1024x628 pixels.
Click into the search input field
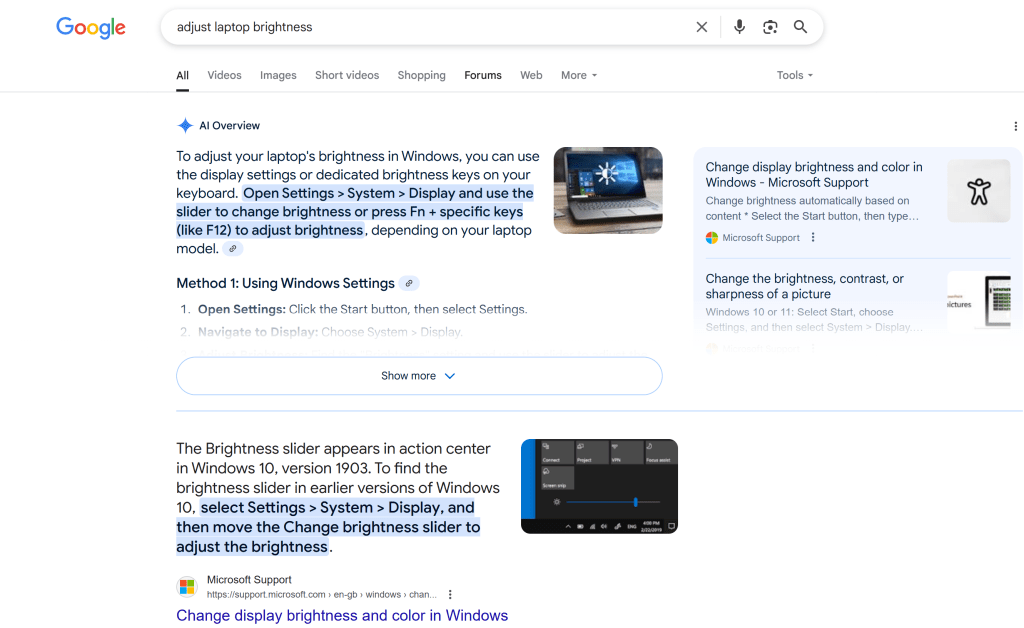(x=420, y=27)
